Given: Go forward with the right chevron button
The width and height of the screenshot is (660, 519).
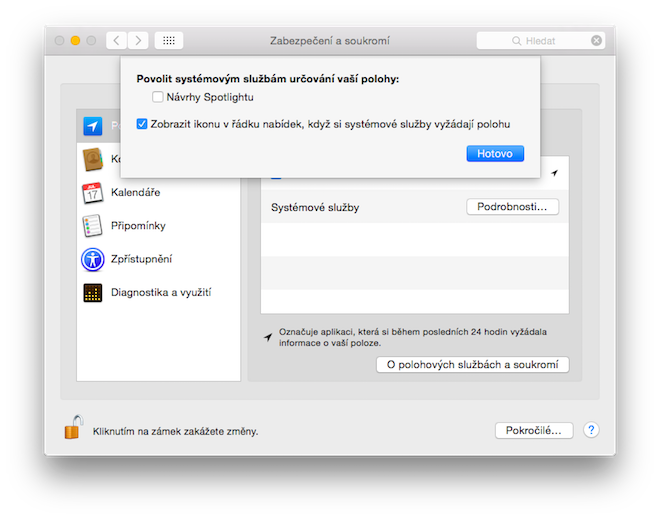Looking at the screenshot, I should coord(138,40).
